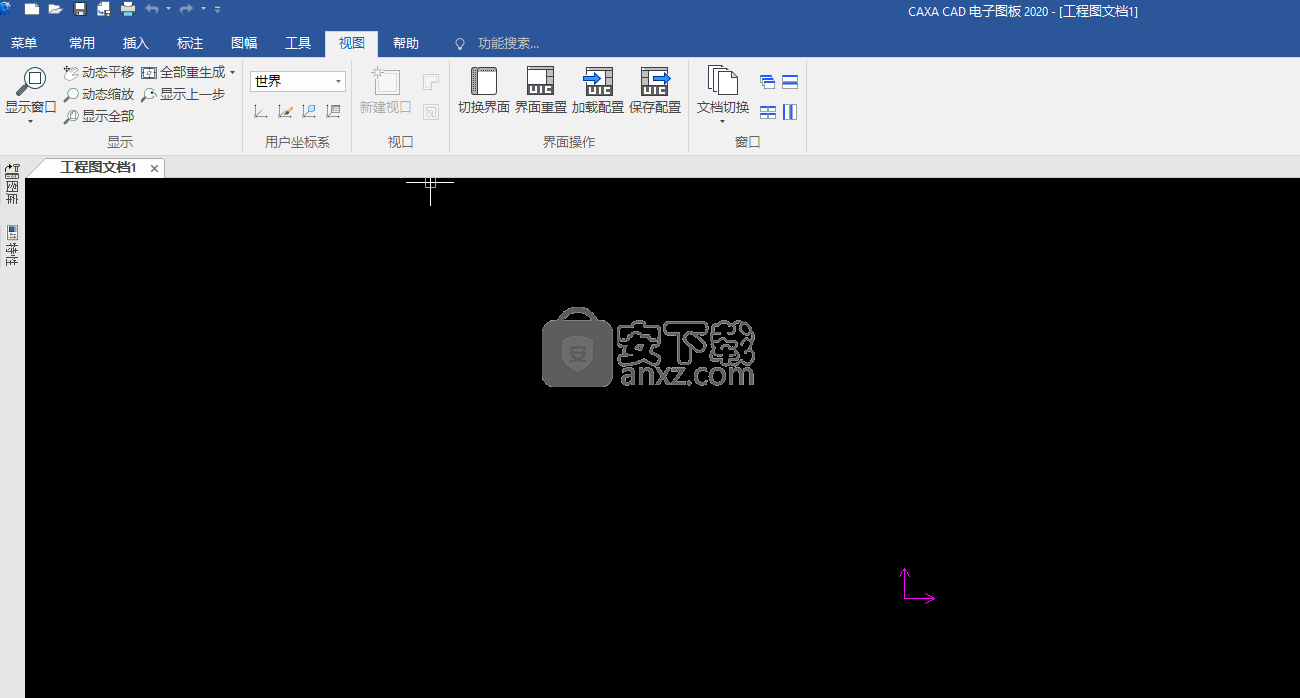Switch to the 插入 ribbon tab
Viewport: 1300px width, 698px height.
click(136, 43)
